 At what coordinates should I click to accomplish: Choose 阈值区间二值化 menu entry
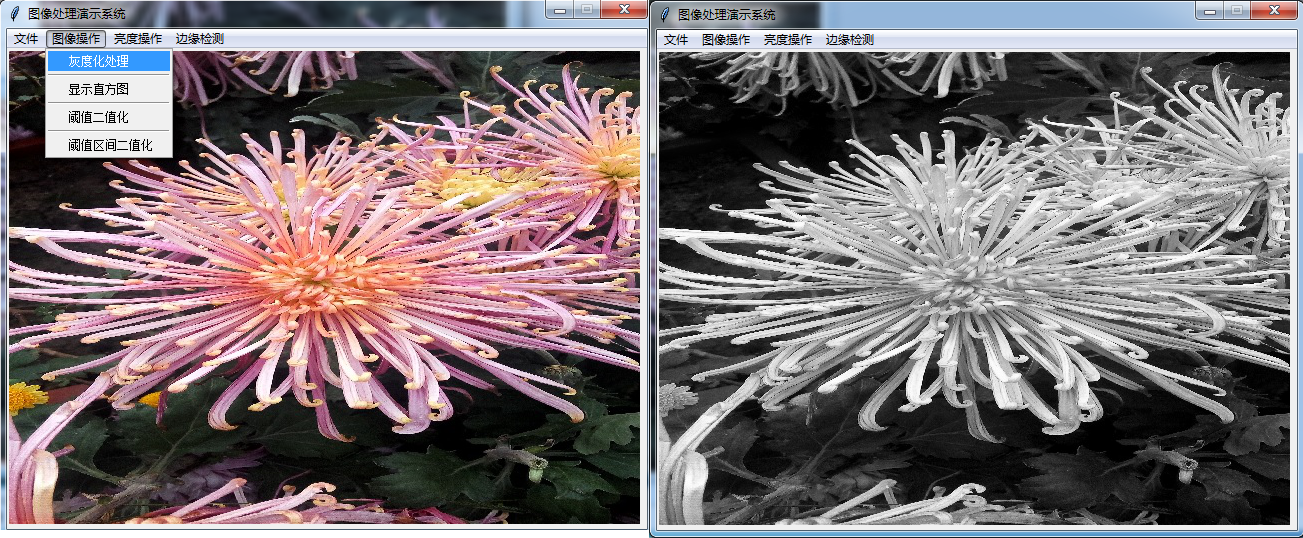point(109,145)
